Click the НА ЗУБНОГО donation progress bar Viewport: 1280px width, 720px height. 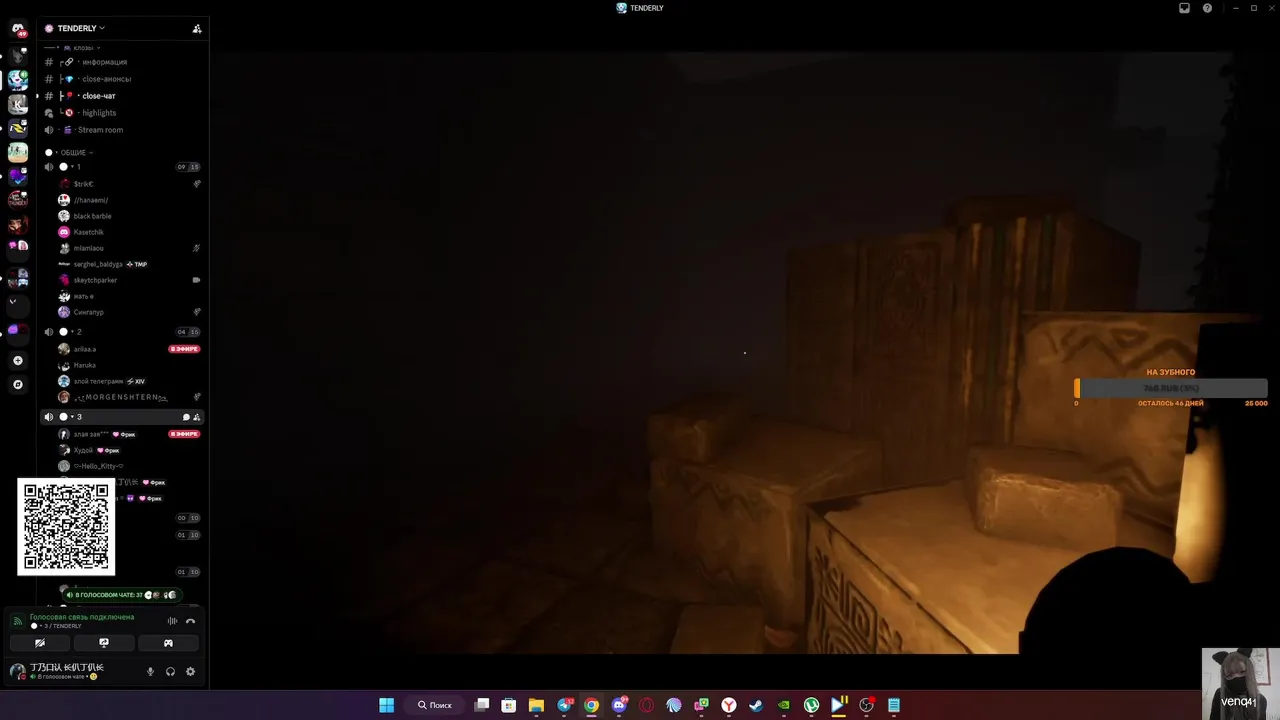pos(1171,388)
